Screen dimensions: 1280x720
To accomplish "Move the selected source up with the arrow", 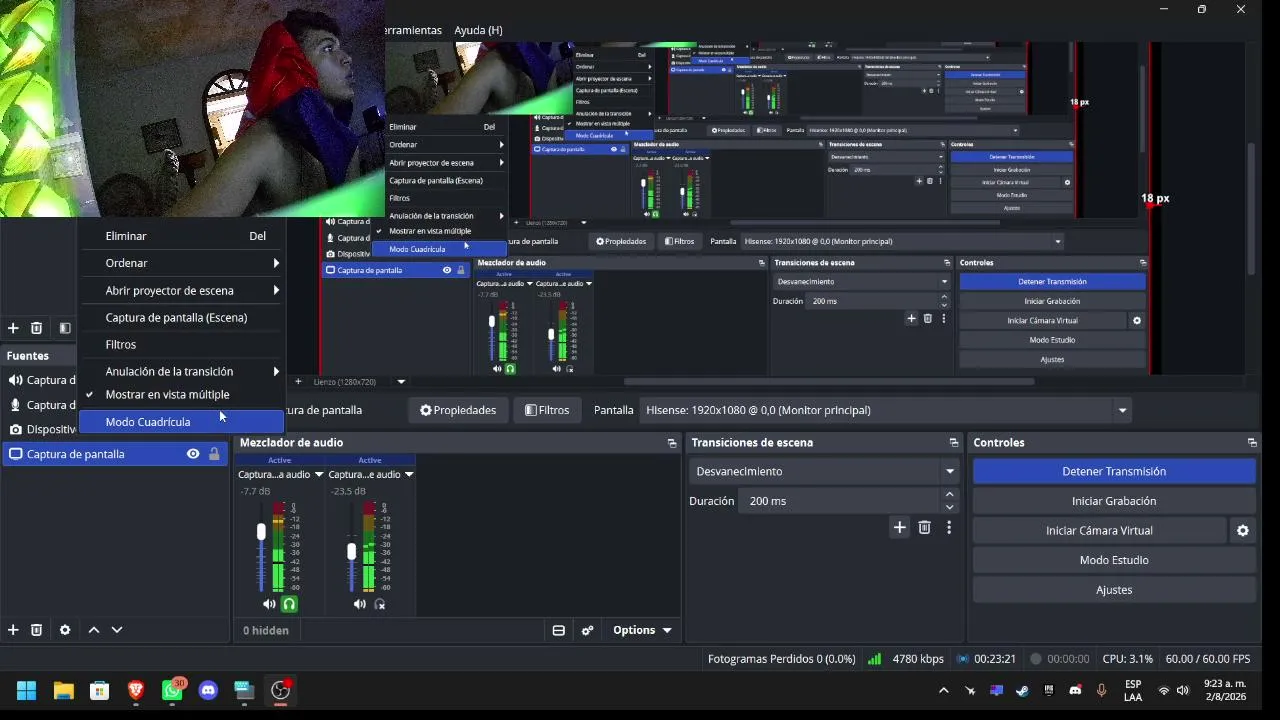I will pyautogui.click(x=94, y=630).
